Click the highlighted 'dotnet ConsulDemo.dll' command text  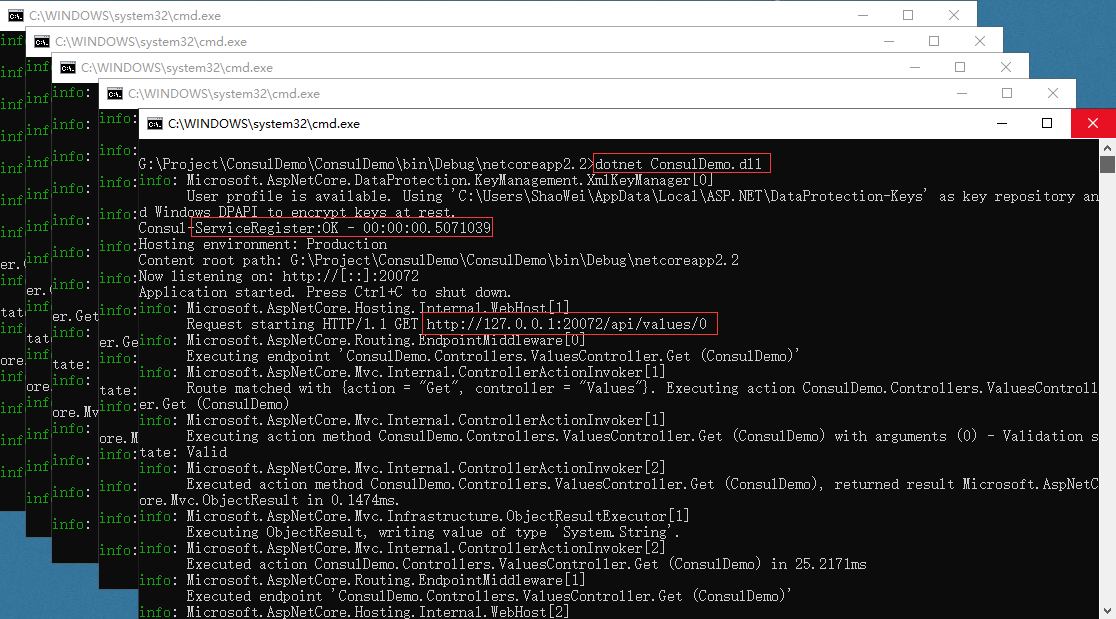(682, 164)
